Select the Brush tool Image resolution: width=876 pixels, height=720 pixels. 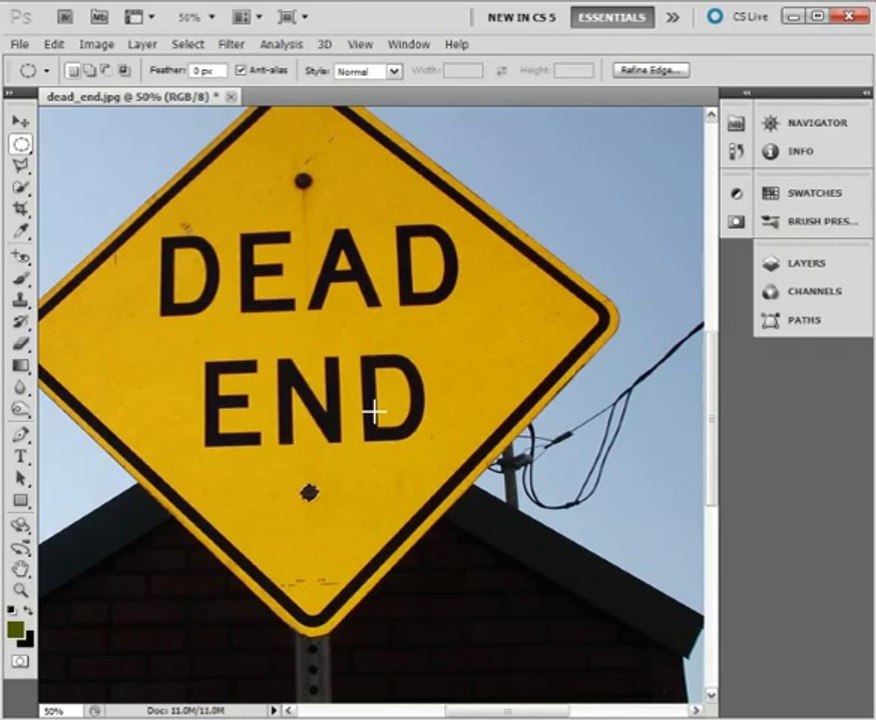pos(21,278)
